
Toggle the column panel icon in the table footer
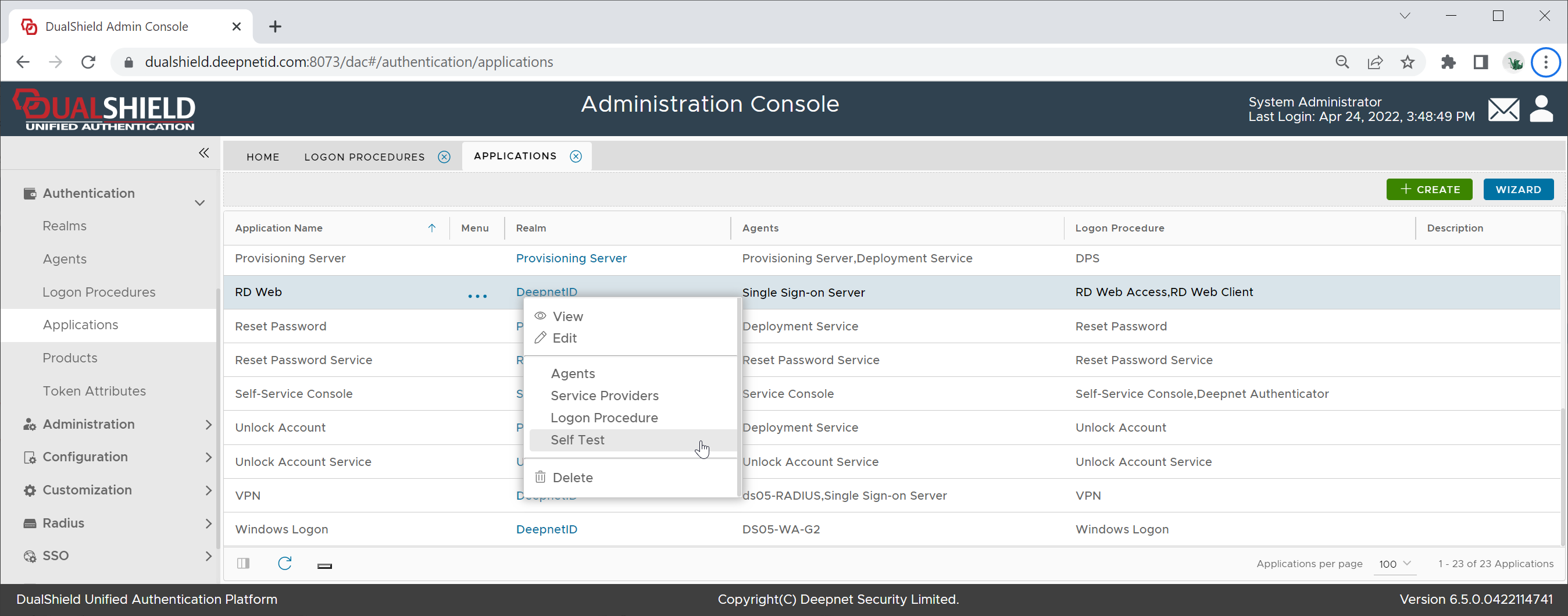(x=244, y=564)
